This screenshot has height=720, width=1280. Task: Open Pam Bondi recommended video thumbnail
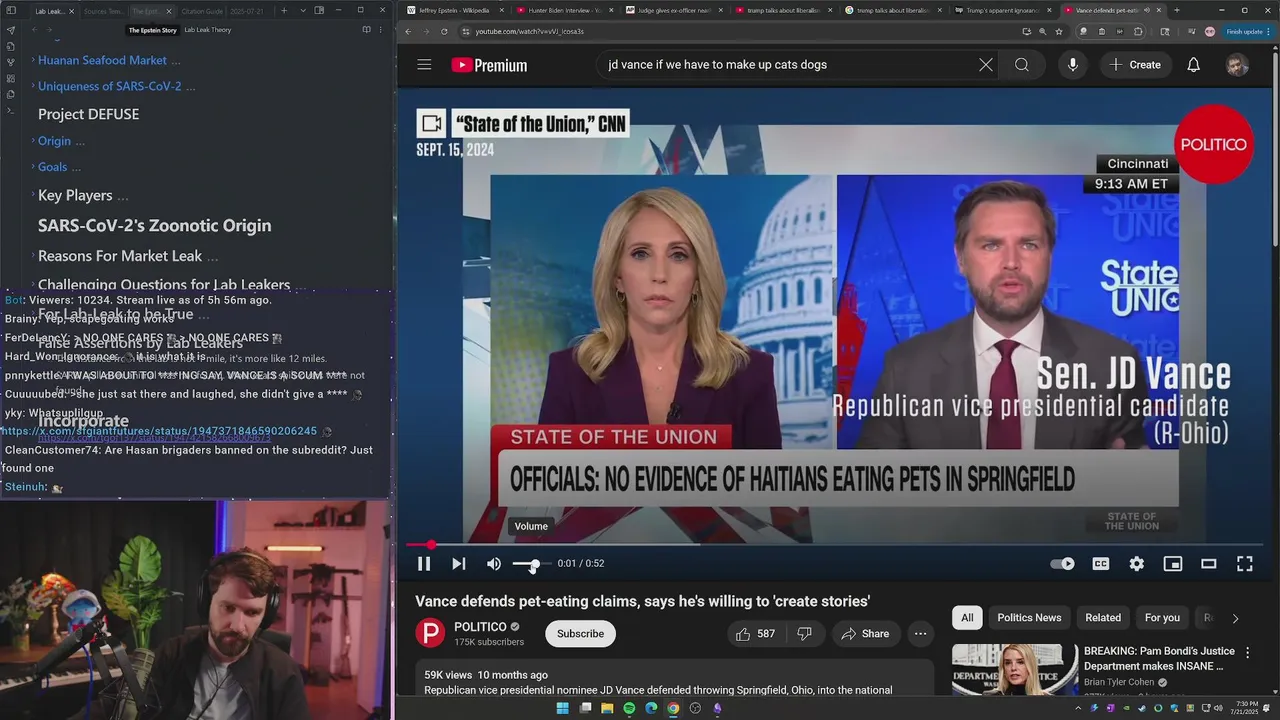click(x=1015, y=669)
